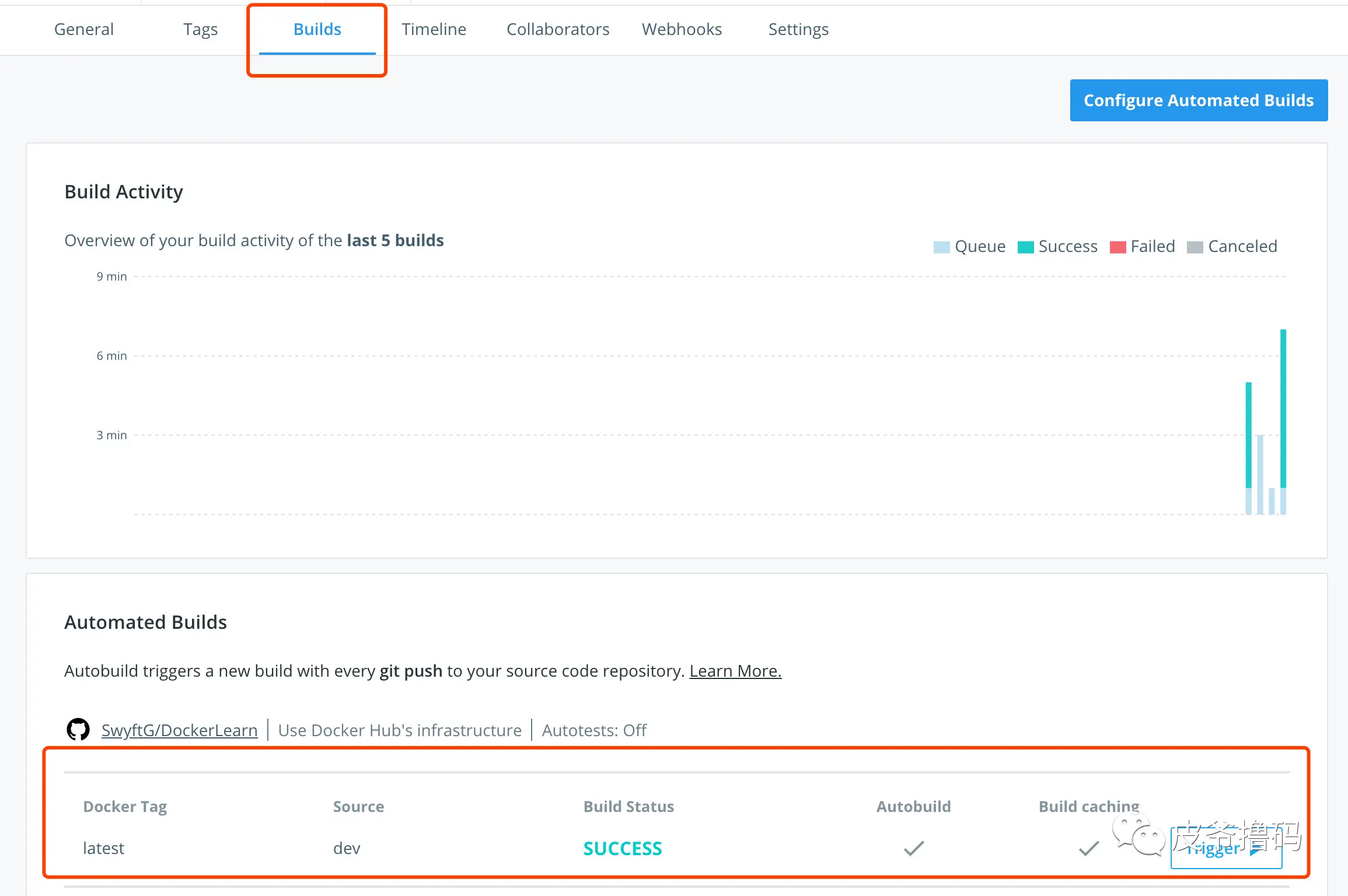Click the tallest green success build bar
This screenshot has height=896, width=1348.
coord(1283,408)
